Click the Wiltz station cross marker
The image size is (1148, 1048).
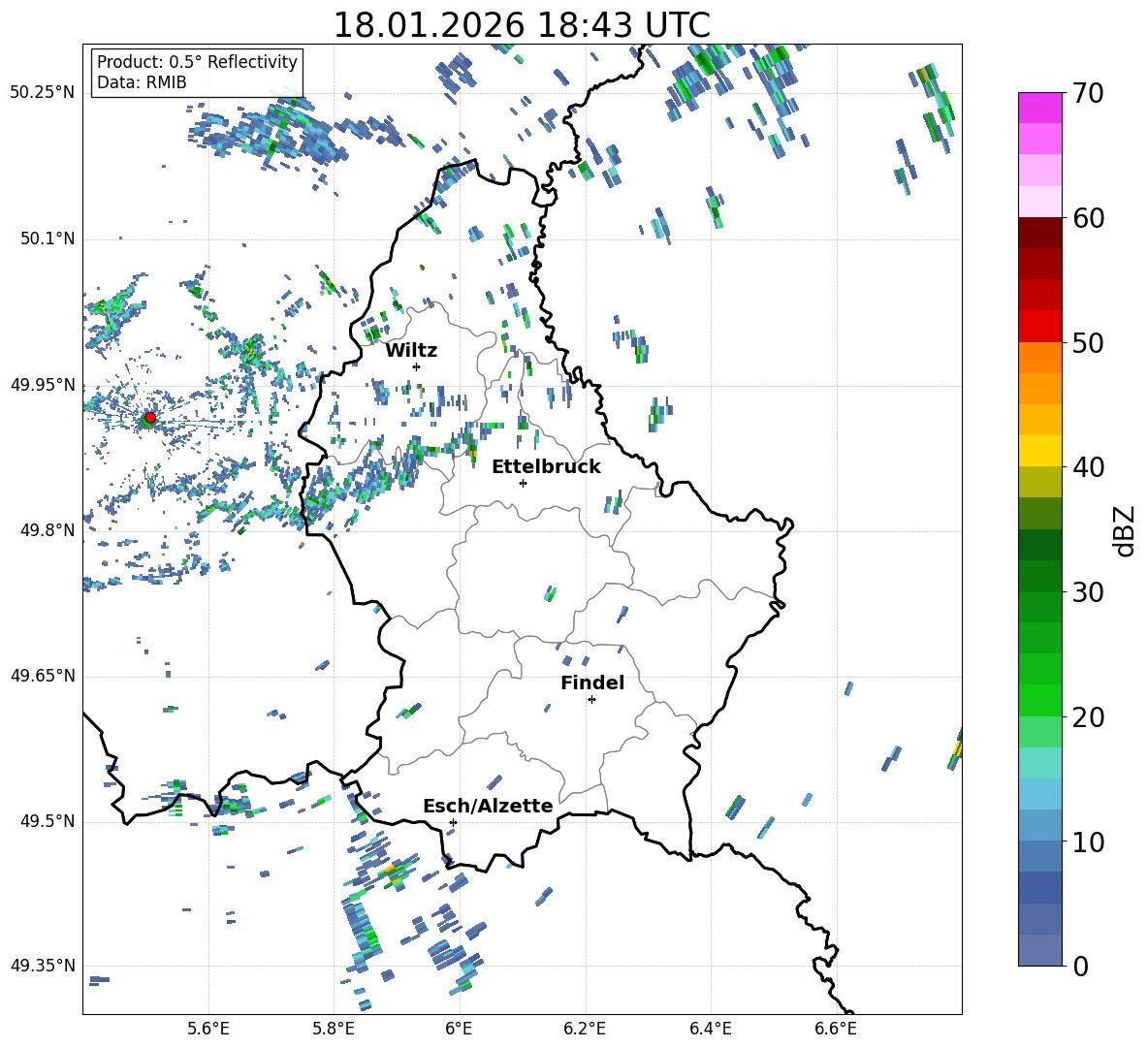[416, 366]
